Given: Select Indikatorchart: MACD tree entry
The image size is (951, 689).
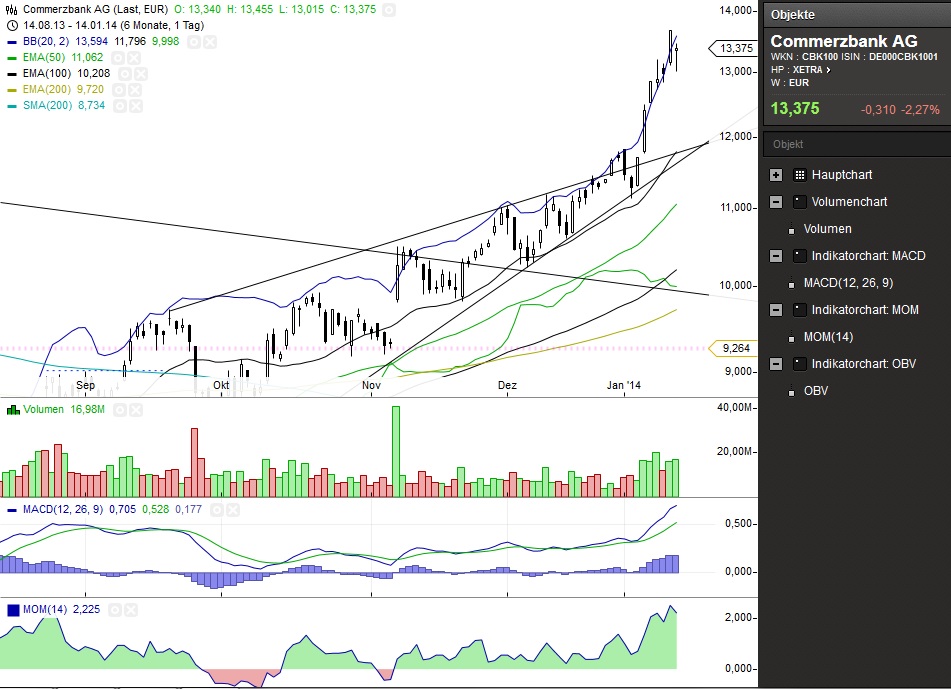Looking at the screenshot, I should click(x=869, y=256).
